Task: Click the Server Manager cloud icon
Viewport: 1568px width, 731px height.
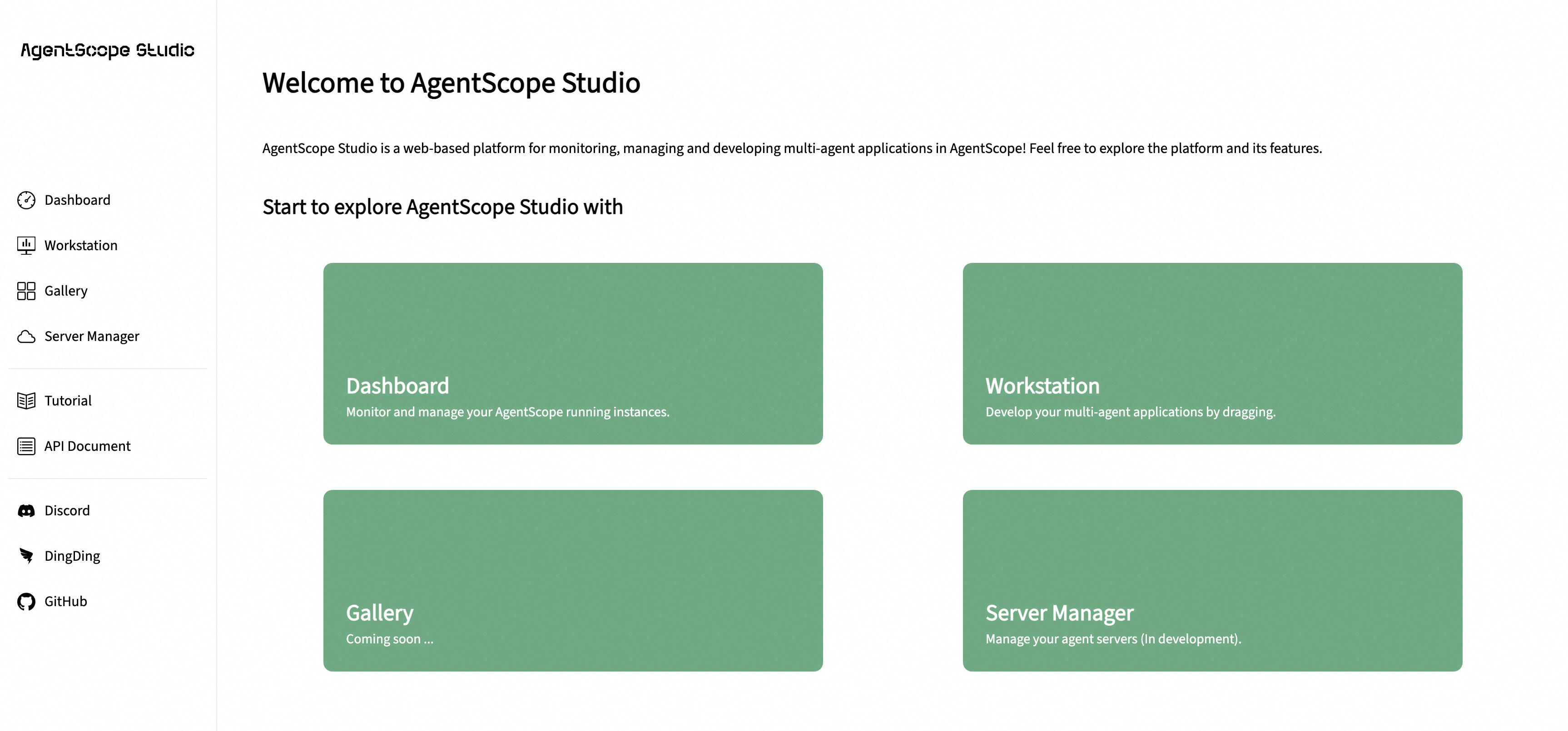Action: click(x=26, y=336)
